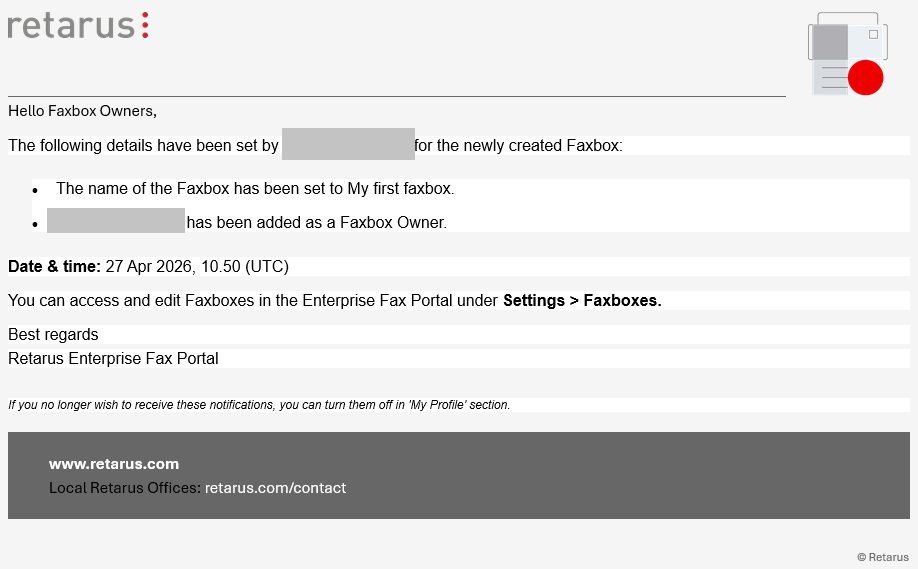Open the www.retarus.com link
Viewport: 918px width, 569px height.
point(114,464)
